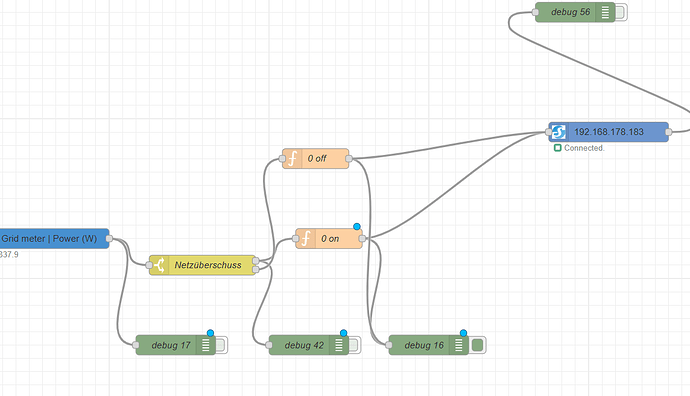Click the upper output port of Netzüberschuss
The width and height of the screenshot is (690, 396).
click(256, 261)
